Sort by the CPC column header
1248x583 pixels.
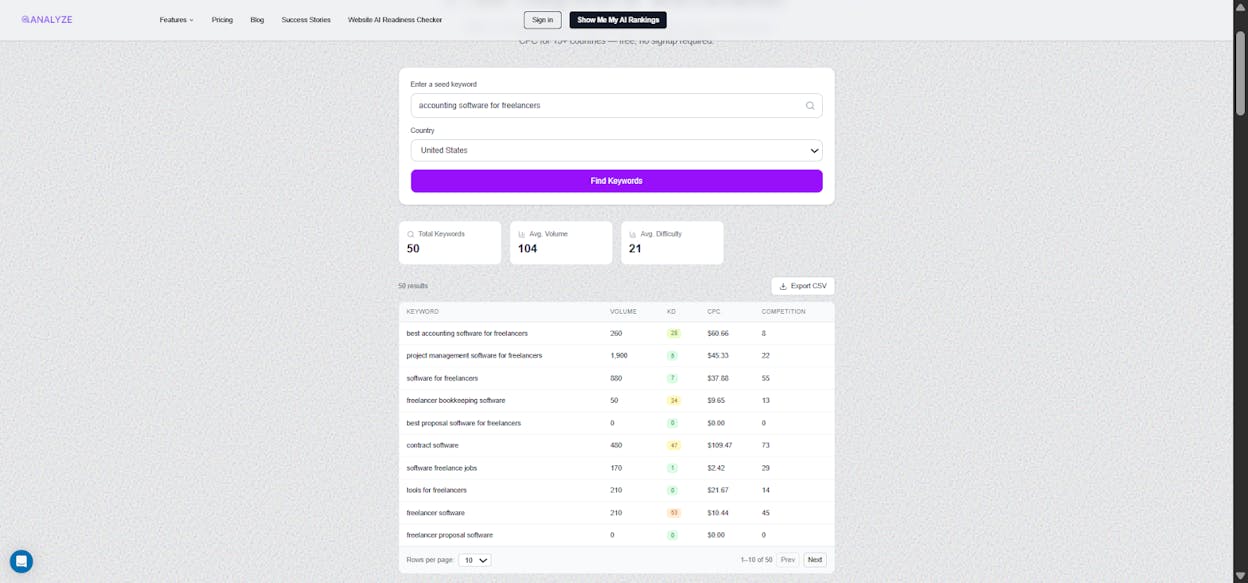click(714, 311)
